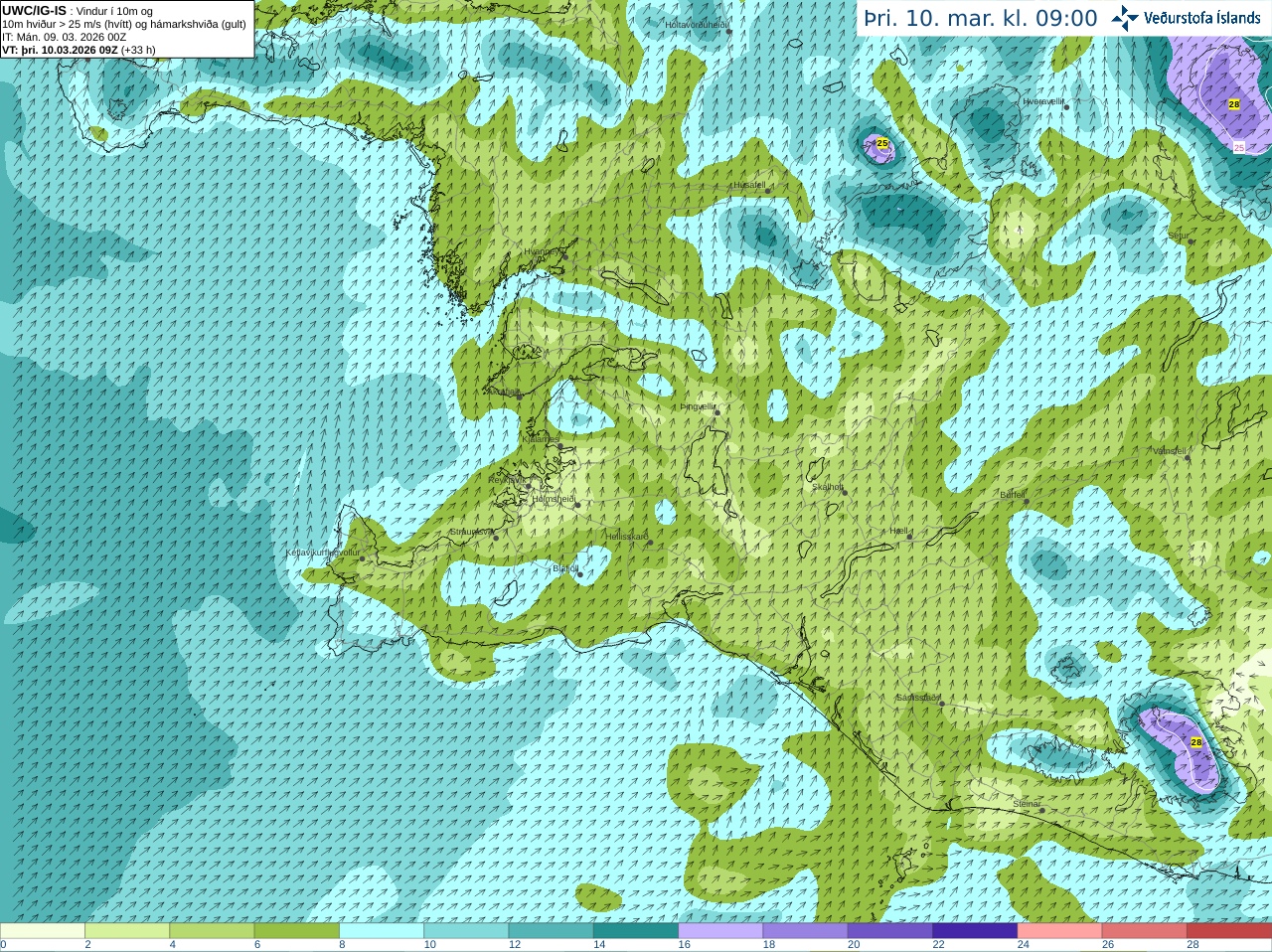Click the Búrfell place label
The image size is (1272, 952).
coord(1013,495)
